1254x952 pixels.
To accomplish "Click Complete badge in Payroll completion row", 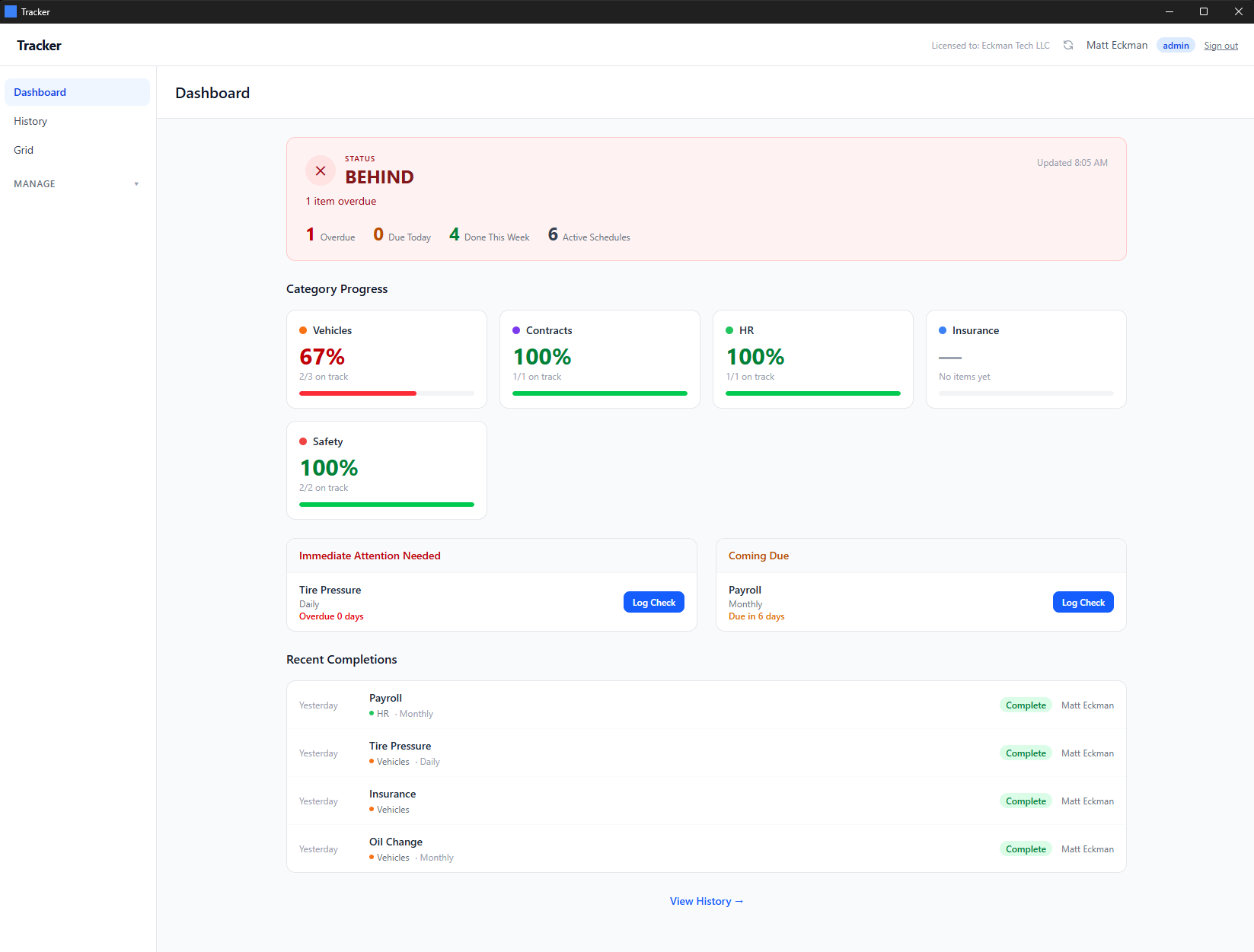I will [x=1026, y=705].
